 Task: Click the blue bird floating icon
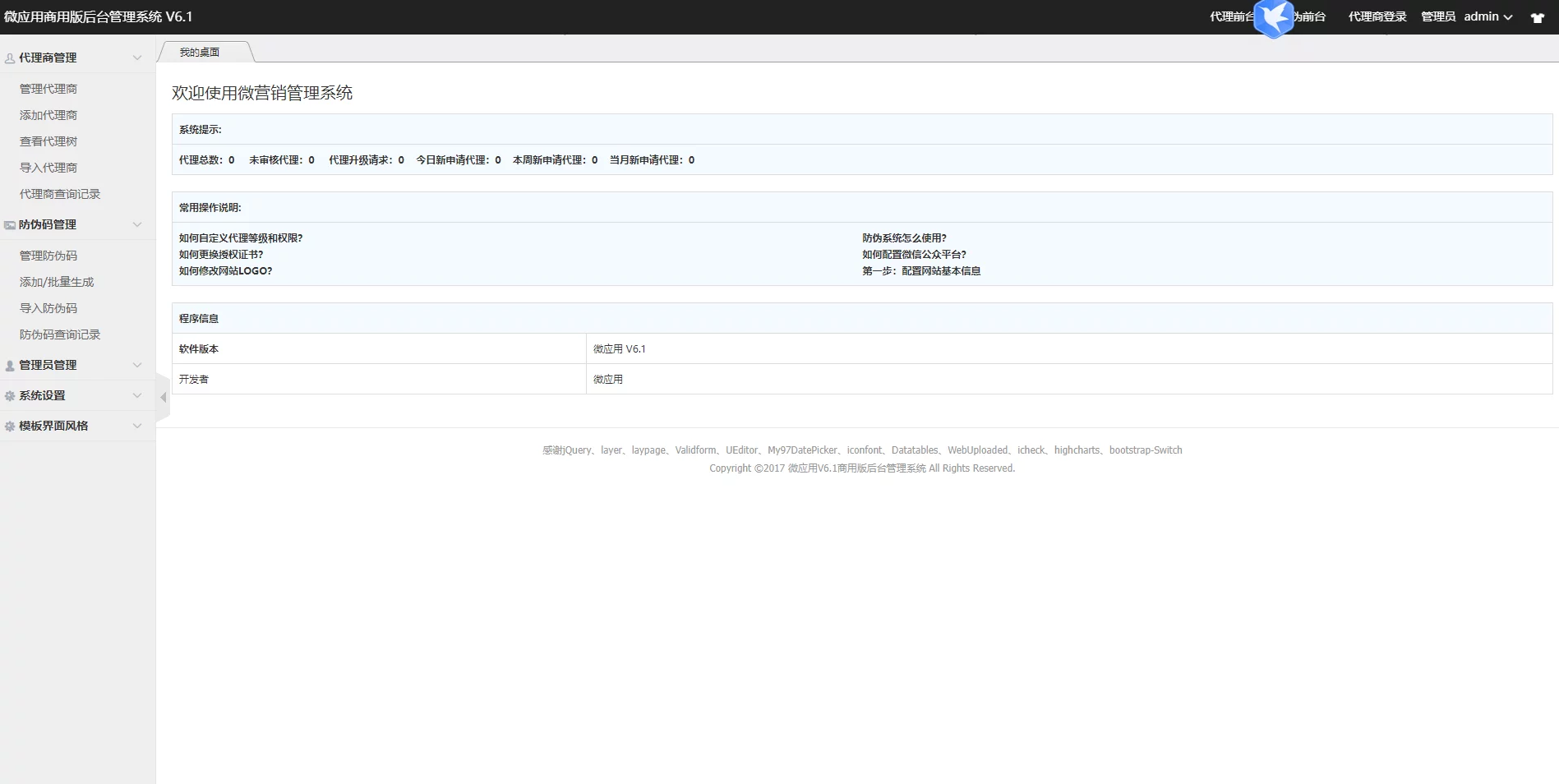coord(1274,19)
